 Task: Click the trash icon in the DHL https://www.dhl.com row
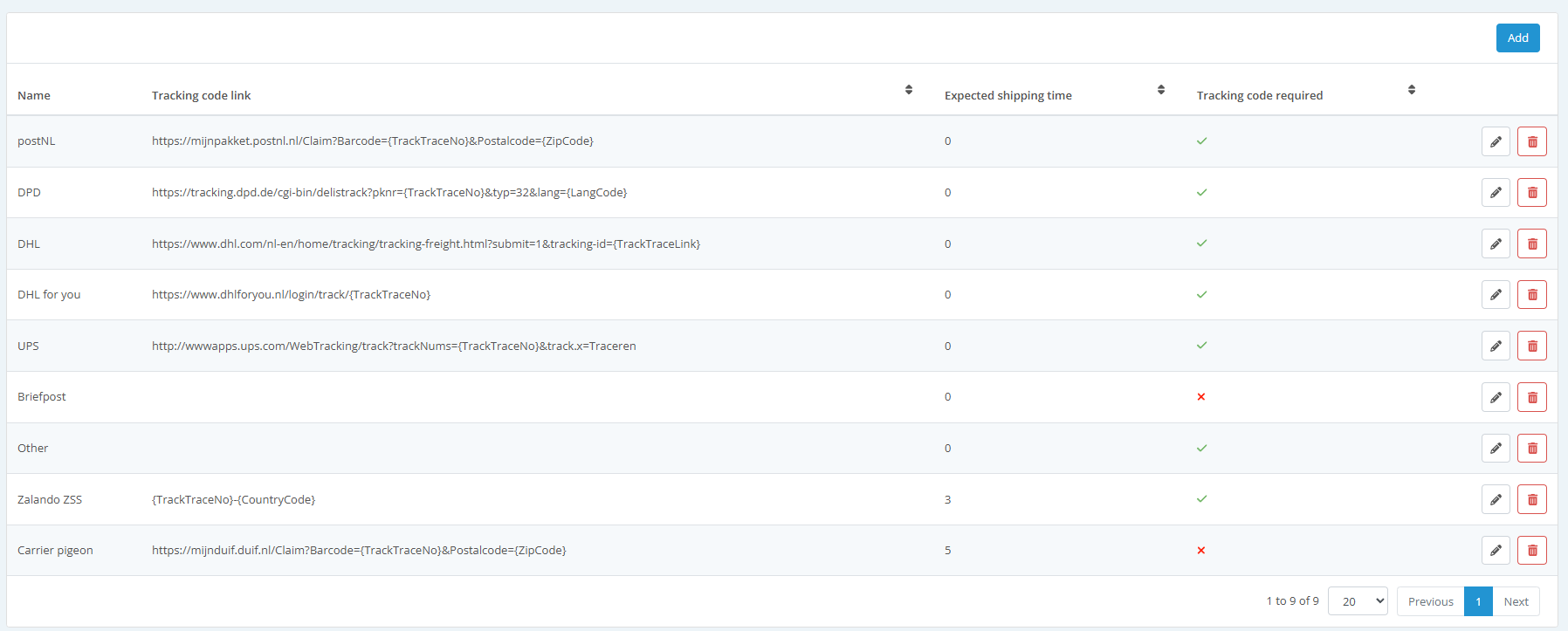pyautogui.click(x=1532, y=243)
